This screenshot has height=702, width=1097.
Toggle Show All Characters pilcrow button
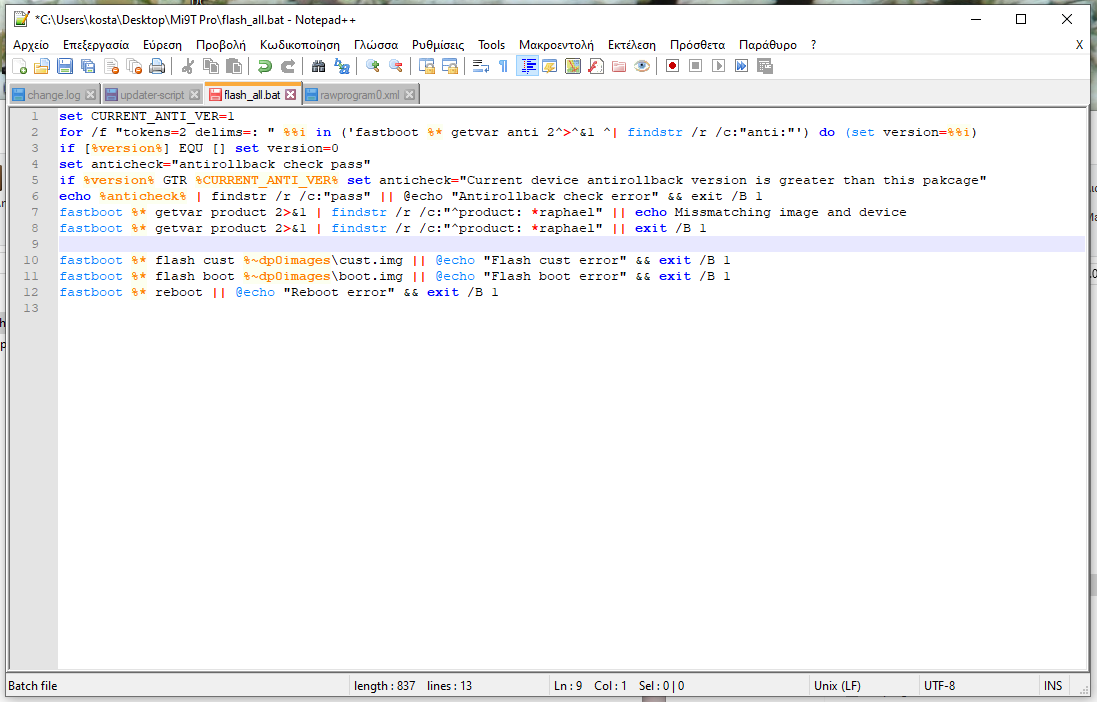[503, 67]
